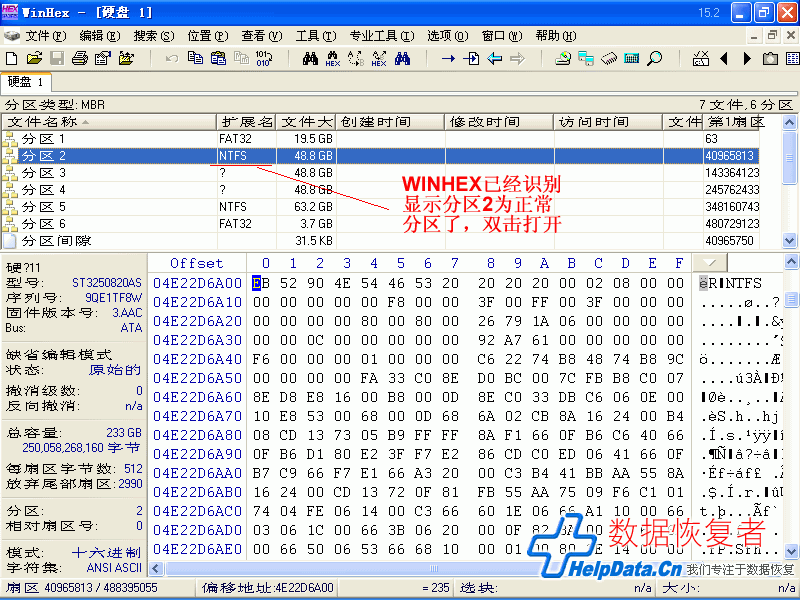The width and height of the screenshot is (800, 600).
Task: Open the 编辑(E) menu
Action: tap(100, 36)
